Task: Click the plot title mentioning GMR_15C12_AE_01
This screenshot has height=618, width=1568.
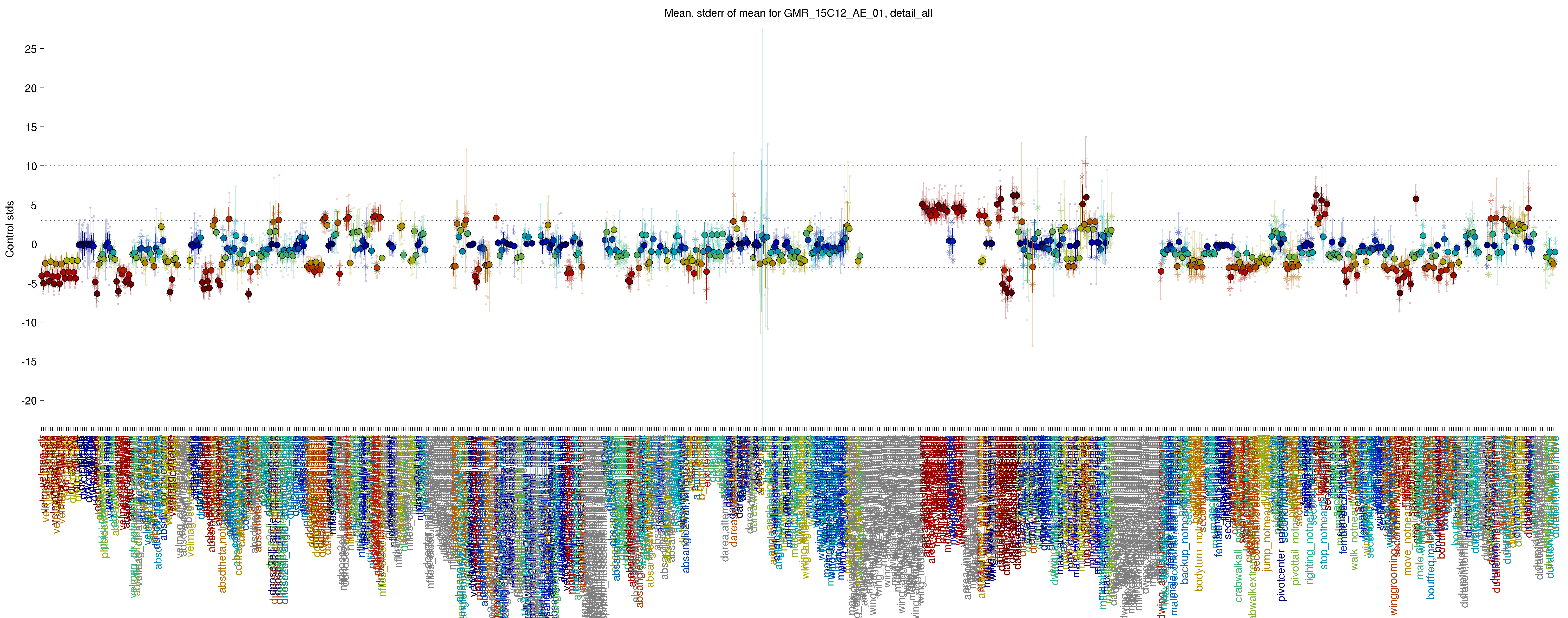Action: coord(798,13)
